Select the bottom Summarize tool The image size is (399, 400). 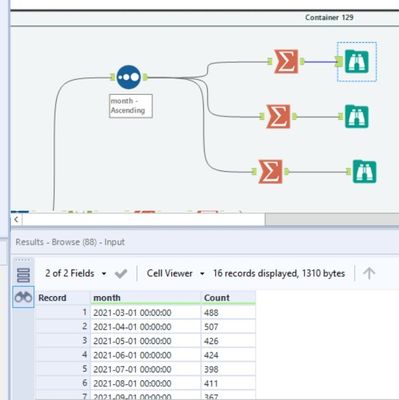[x=270, y=172]
